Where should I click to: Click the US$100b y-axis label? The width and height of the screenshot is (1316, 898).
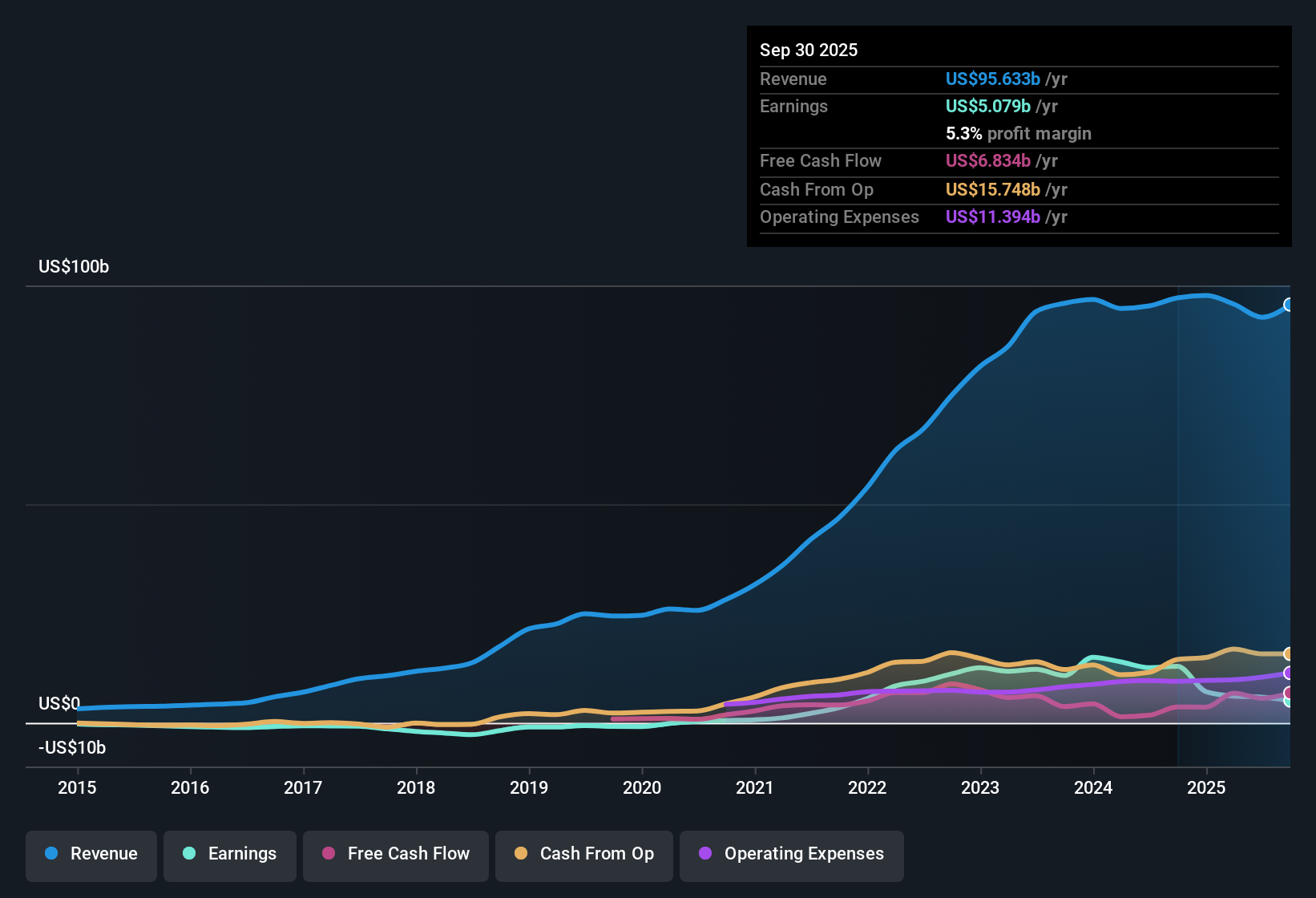(74, 267)
